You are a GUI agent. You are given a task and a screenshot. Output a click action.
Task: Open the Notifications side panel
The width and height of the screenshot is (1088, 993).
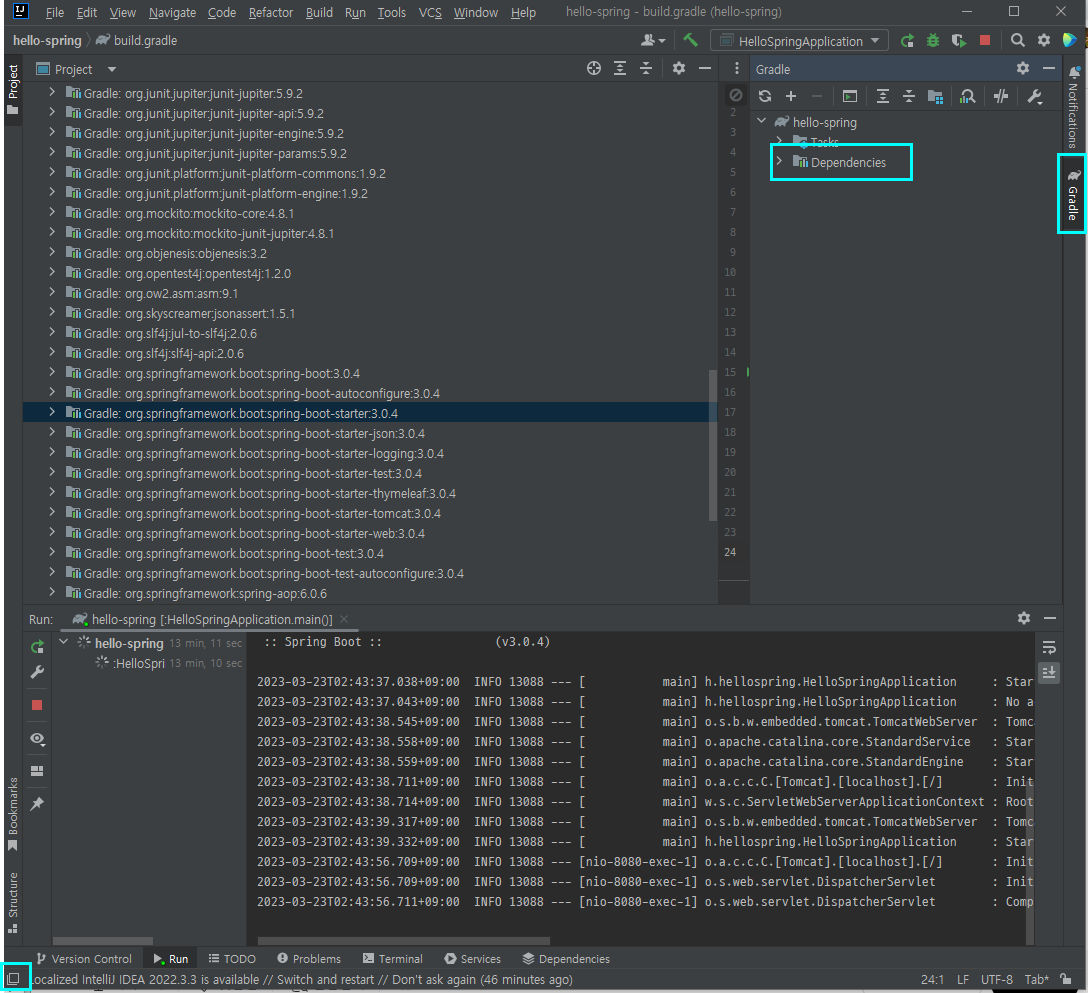pos(1073,108)
